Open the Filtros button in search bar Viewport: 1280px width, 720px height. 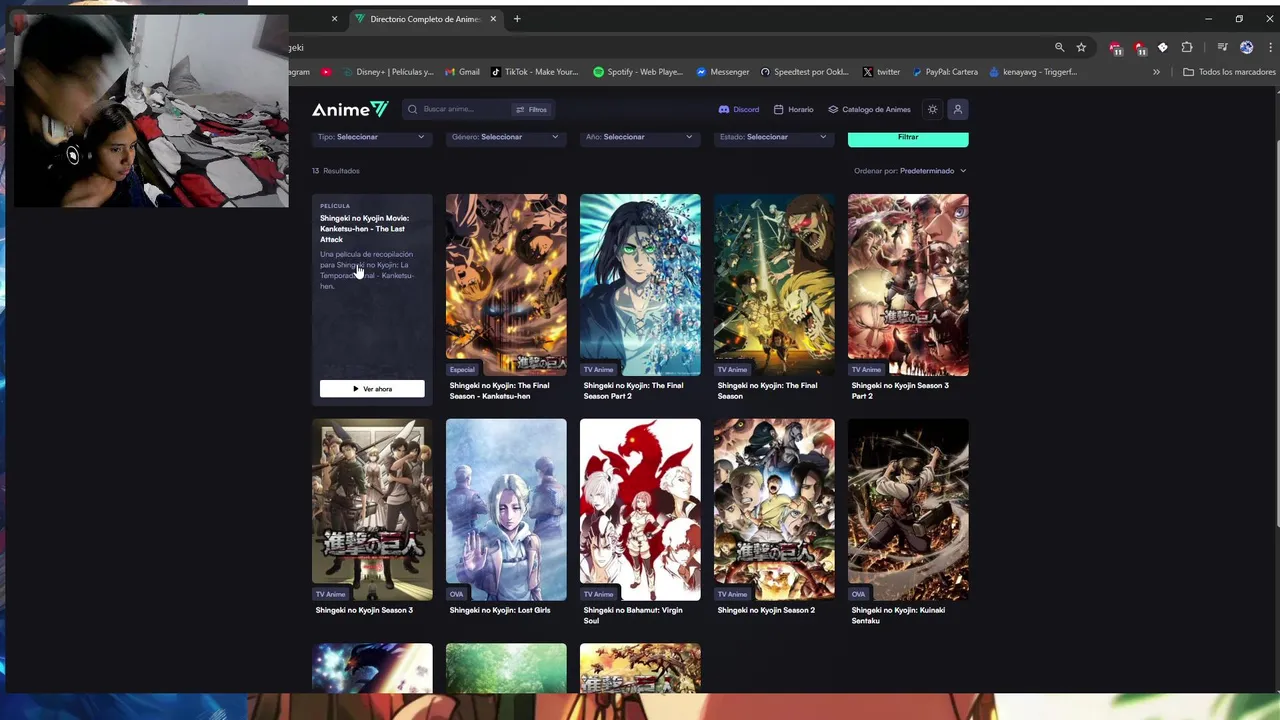point(531,109)
